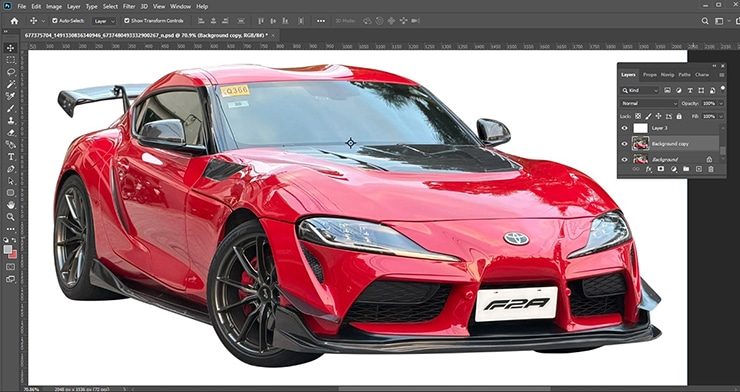740x392 pixels.
Task: Change the screen mode
Action: coord(10,279)
